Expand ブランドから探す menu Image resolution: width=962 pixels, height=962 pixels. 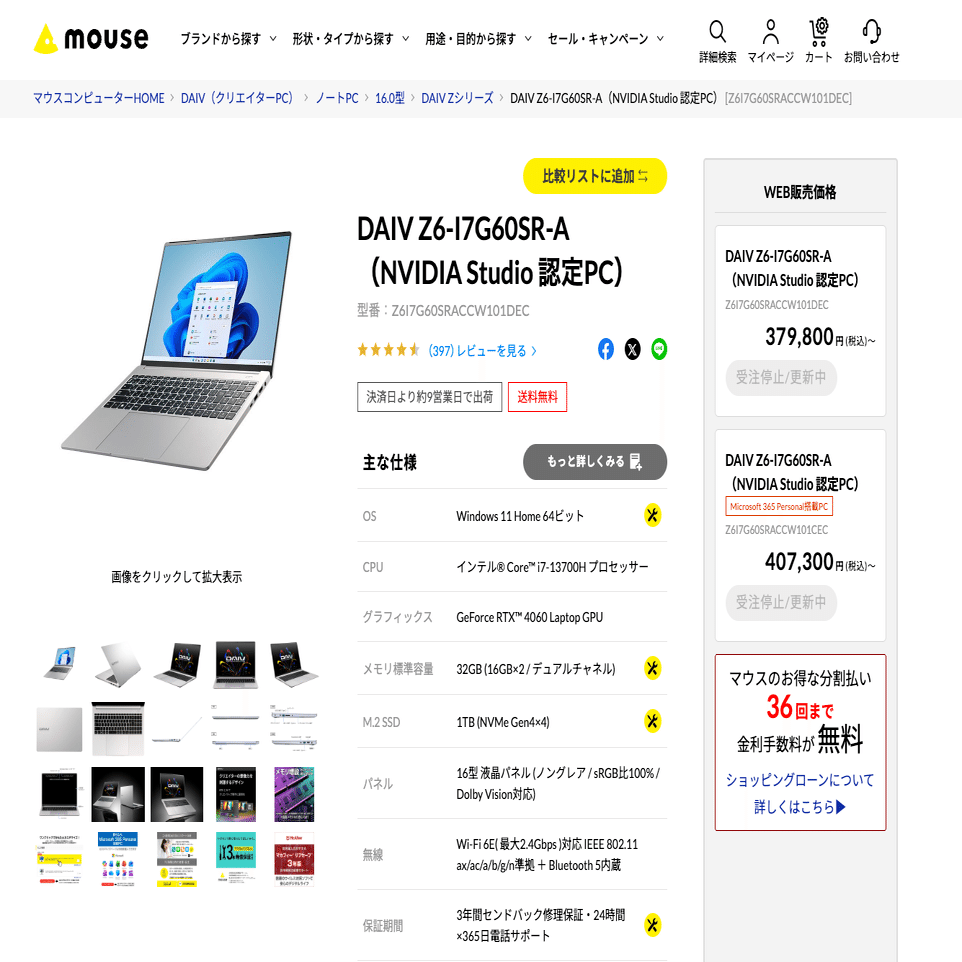pyautogui.click(x=228, y=39)
